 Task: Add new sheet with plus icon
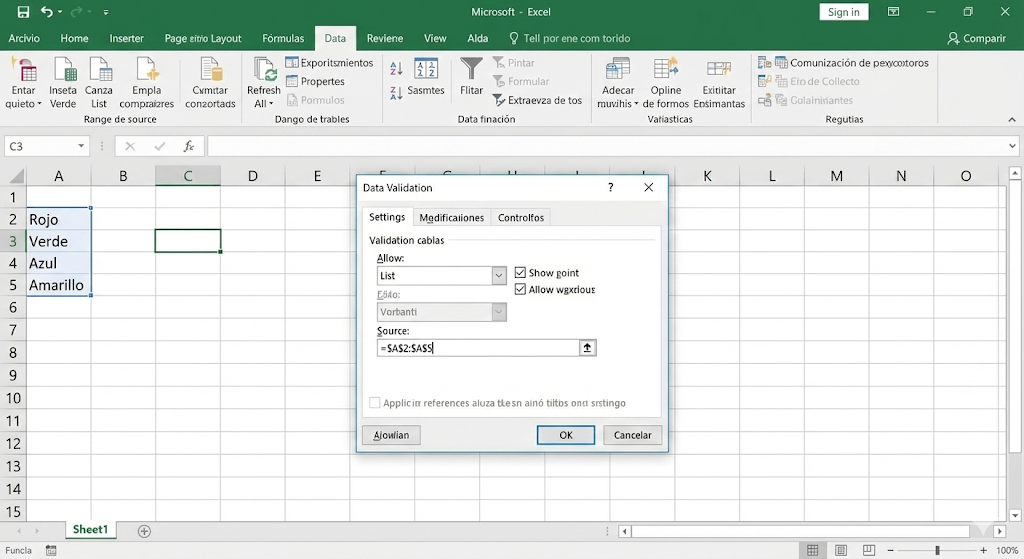tap(144, 530)
